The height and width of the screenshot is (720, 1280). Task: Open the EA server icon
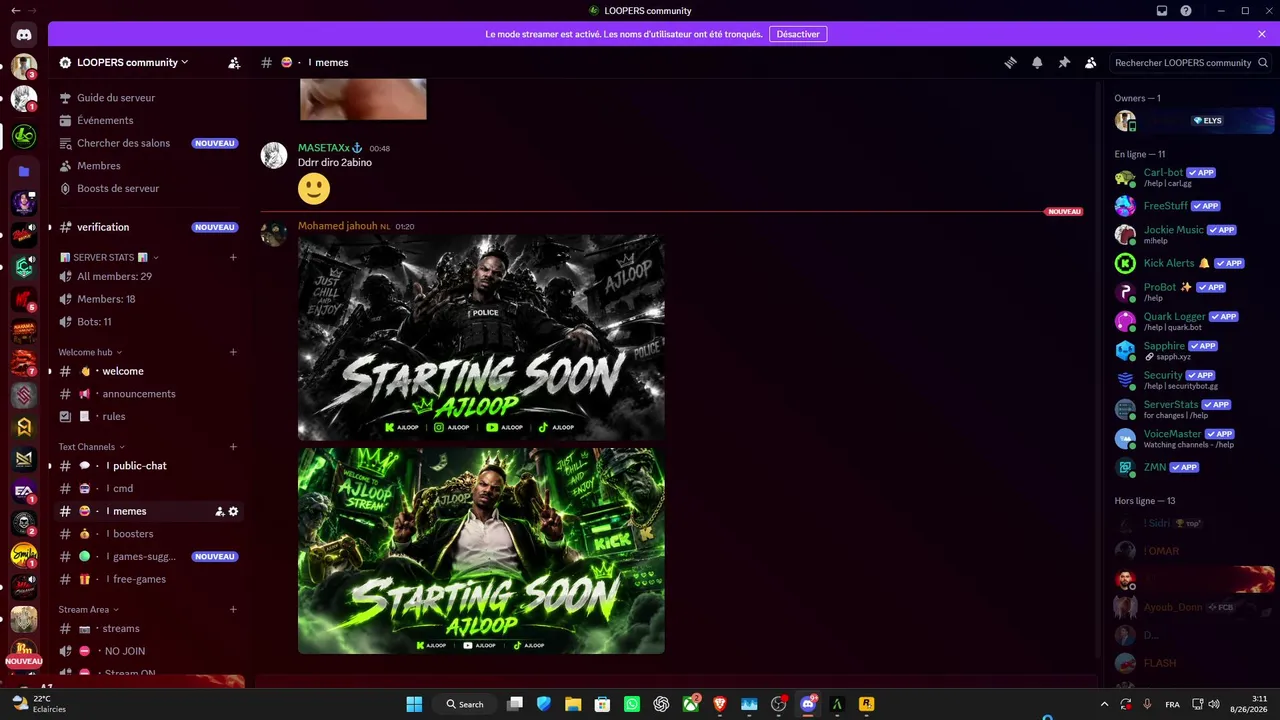click(24, 491)
